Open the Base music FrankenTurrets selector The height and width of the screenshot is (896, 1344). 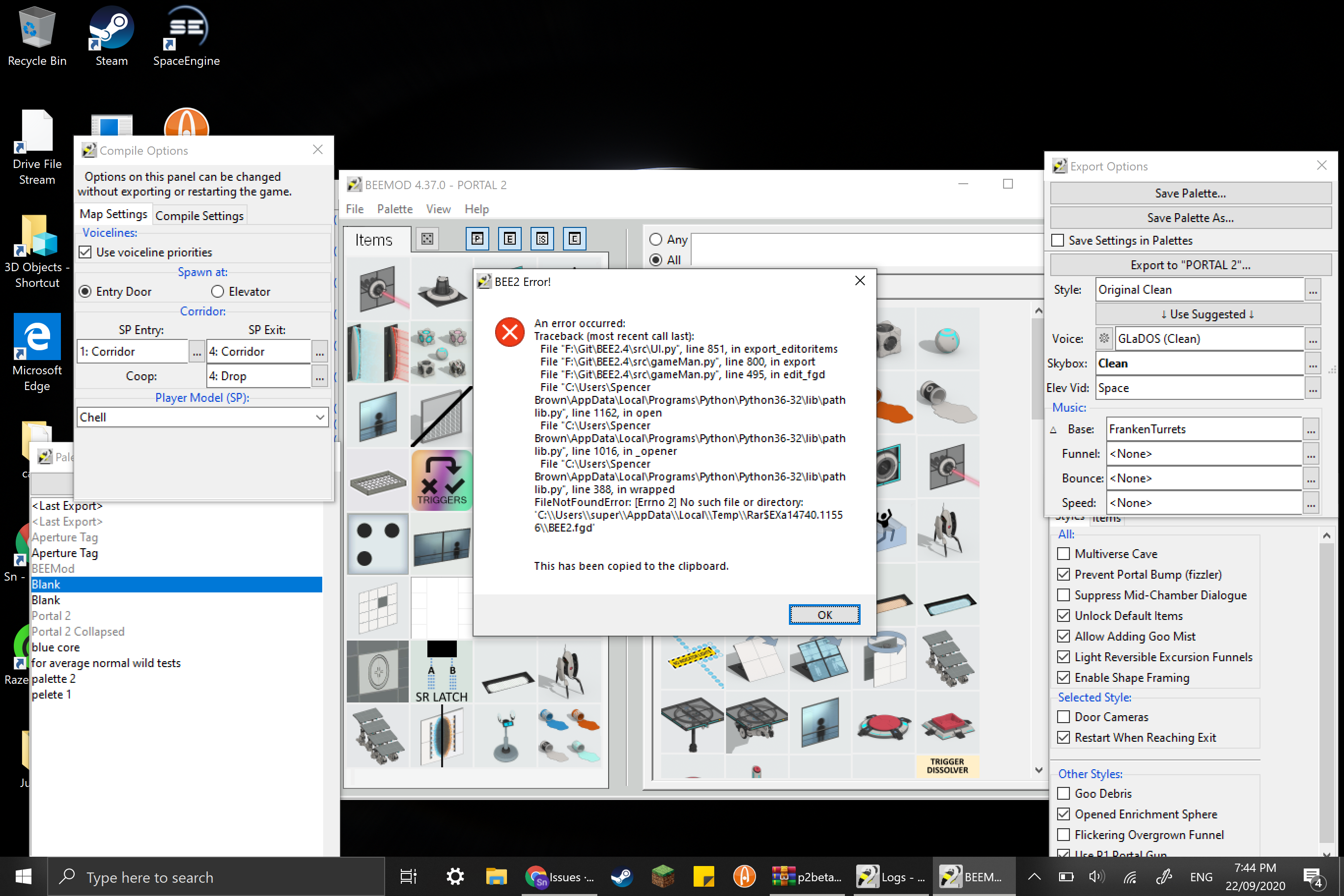click(x=1312, y=429)
